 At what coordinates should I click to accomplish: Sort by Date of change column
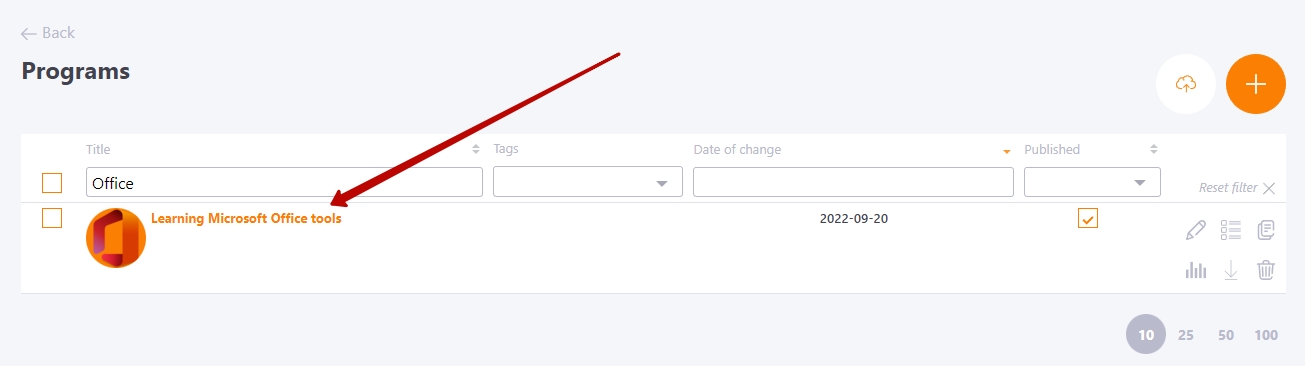[x=737, y=150]
